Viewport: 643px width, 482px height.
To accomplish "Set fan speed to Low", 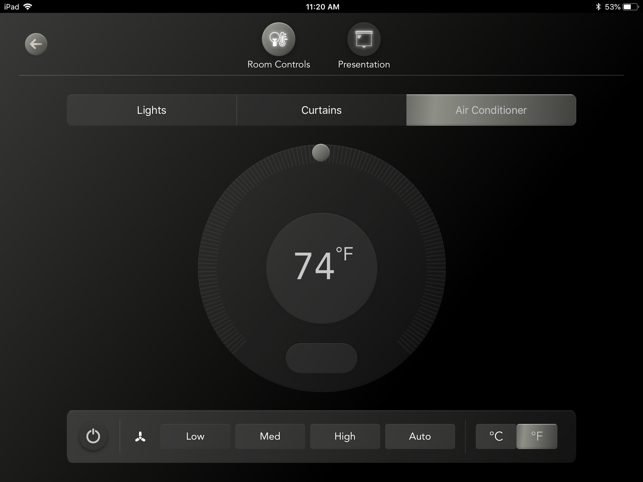I will point(195,436).
